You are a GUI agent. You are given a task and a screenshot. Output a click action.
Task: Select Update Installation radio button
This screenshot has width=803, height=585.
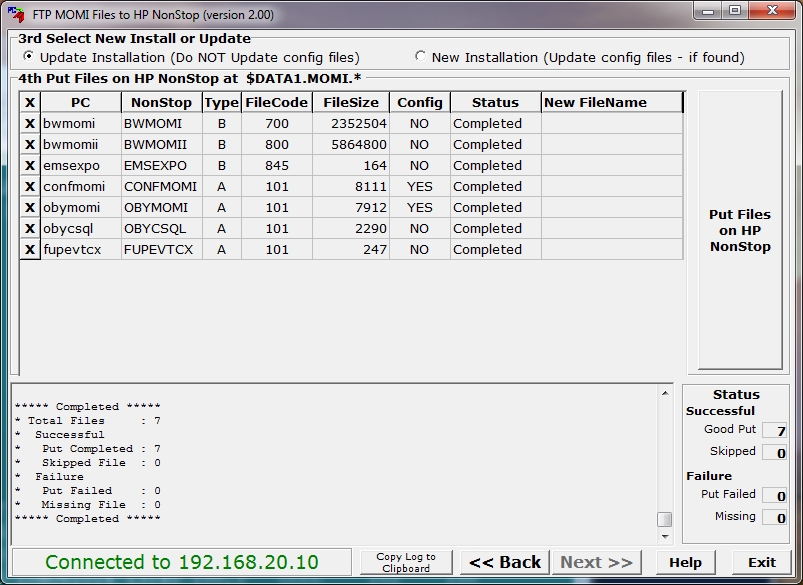28,57
